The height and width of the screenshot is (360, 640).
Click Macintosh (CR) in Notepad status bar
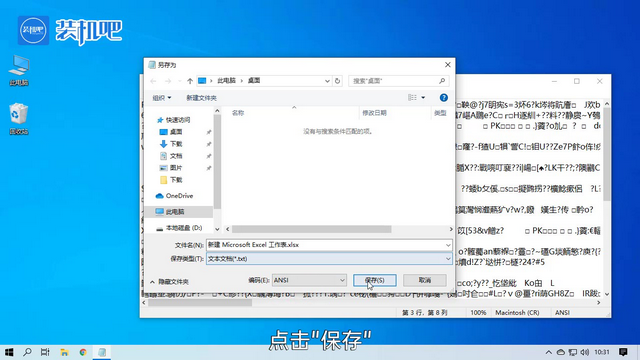[x=517, y=313]
